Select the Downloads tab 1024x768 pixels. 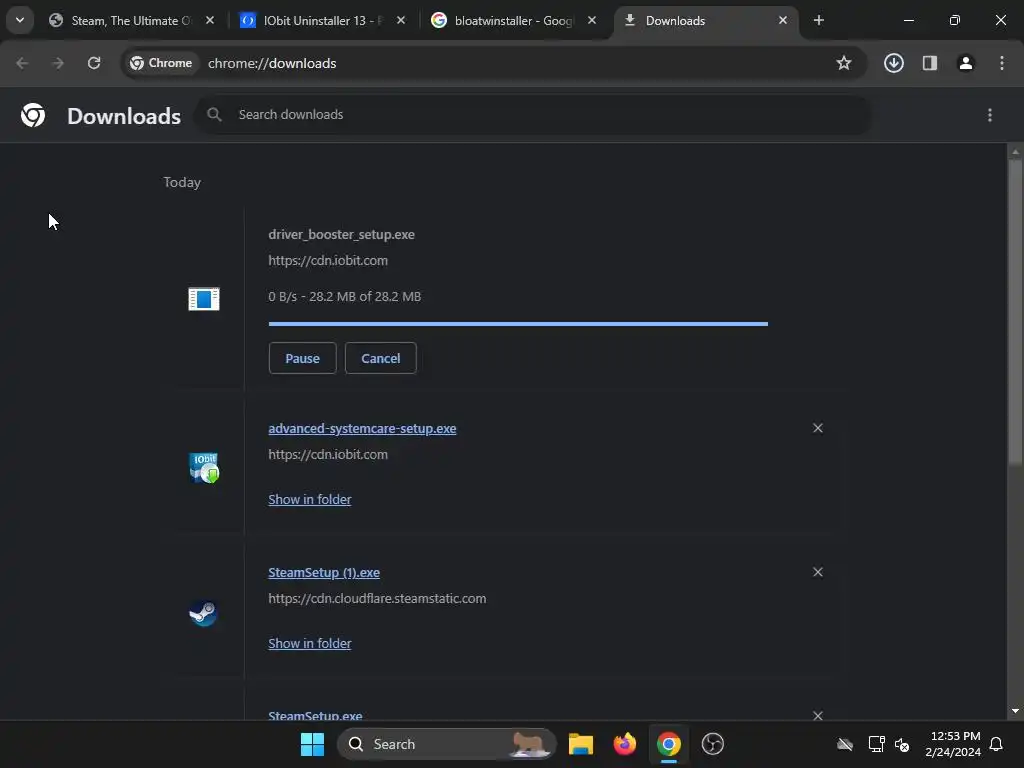coord(705,20)
